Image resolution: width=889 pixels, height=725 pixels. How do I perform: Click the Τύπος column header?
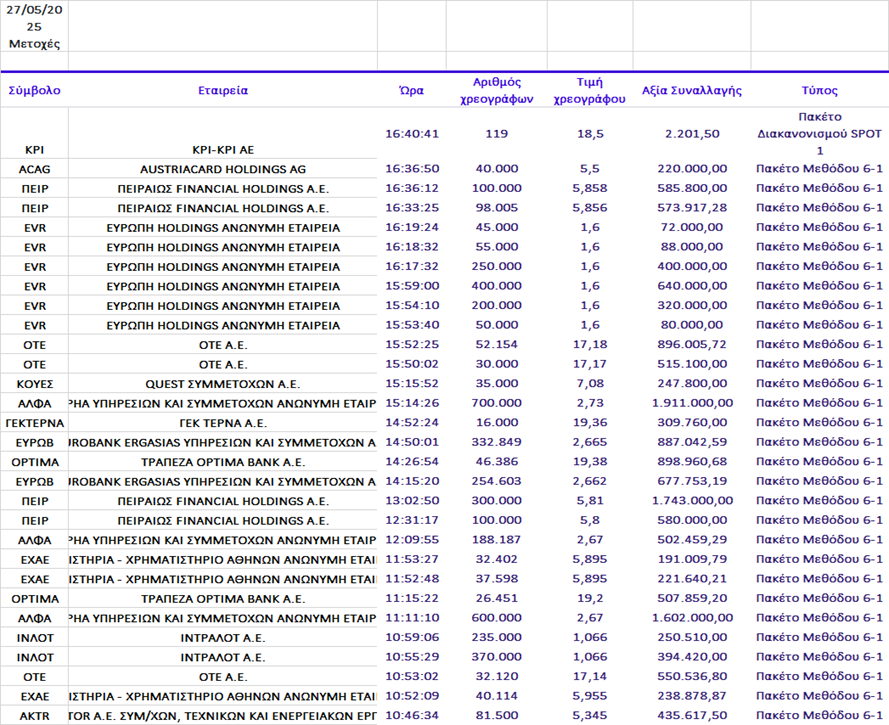click(x=819, y=90)
